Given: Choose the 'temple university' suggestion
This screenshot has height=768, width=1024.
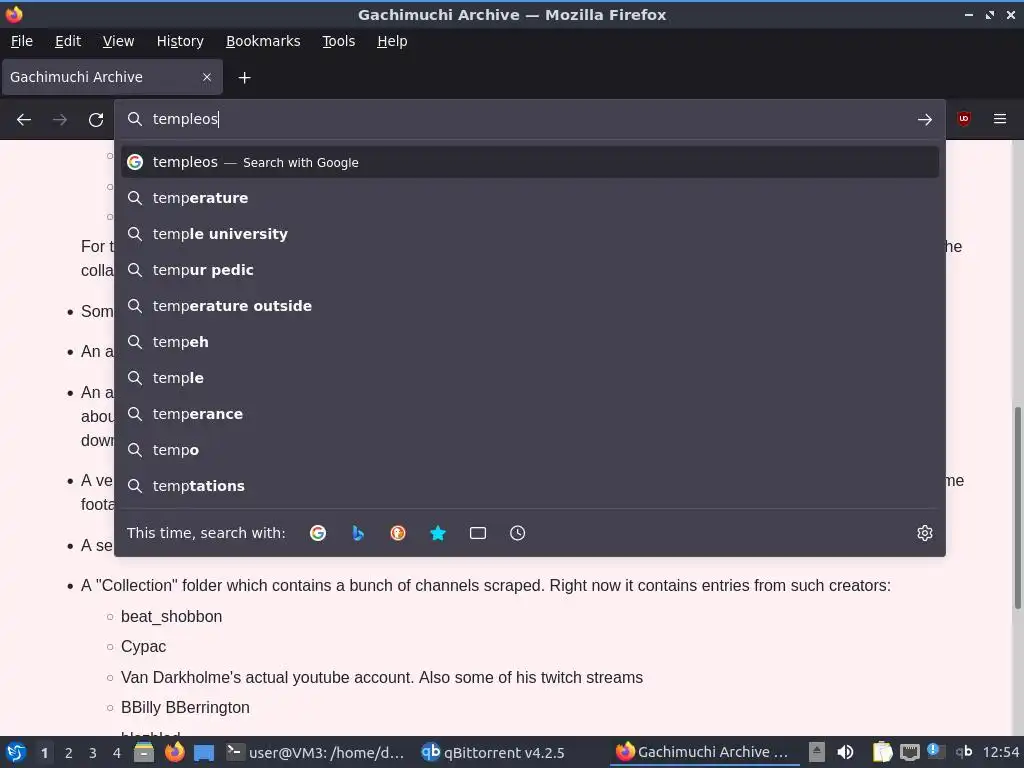Looking at the screenshot, I should (x=530, y=234).
